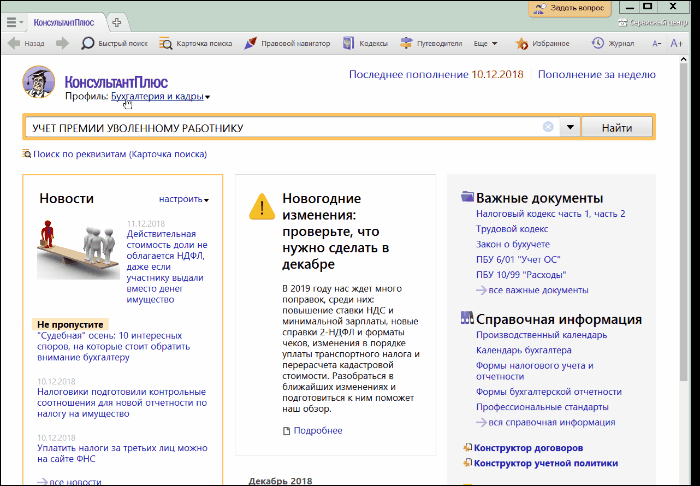
Task: Click the vertical scrollbar up arrow
Action: coord(683,59)
